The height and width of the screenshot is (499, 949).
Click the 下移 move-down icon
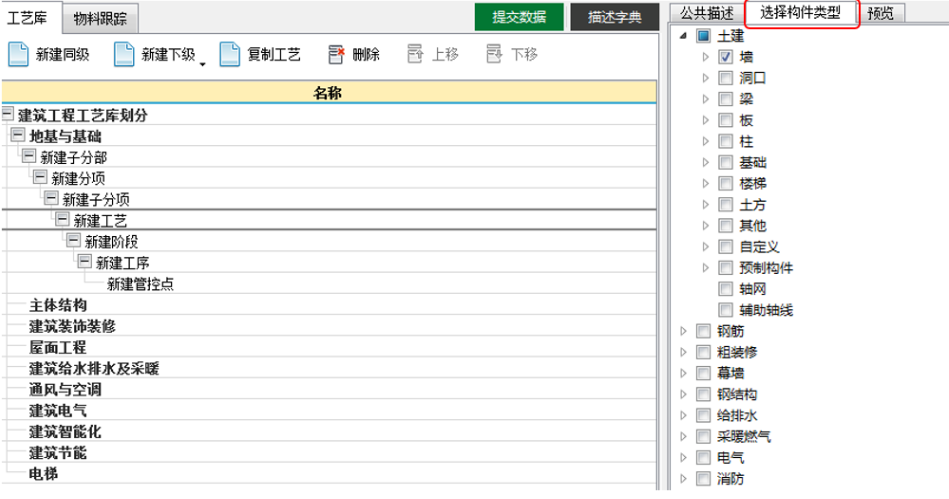[x=494, y=55]
